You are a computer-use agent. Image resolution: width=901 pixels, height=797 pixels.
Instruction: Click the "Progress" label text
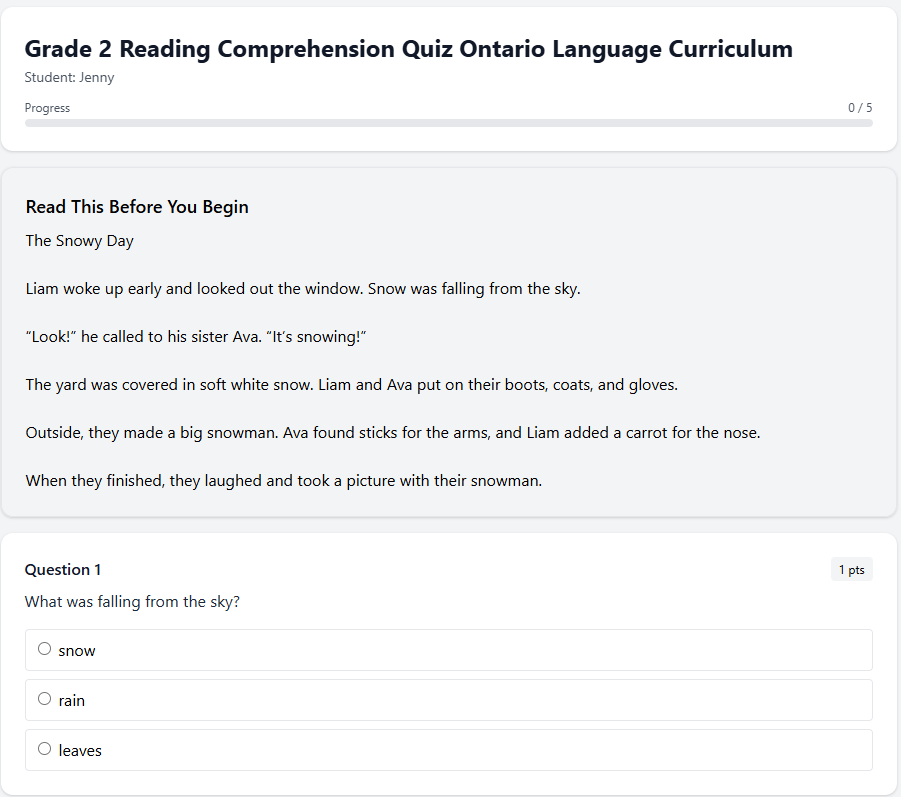point(47,107)
